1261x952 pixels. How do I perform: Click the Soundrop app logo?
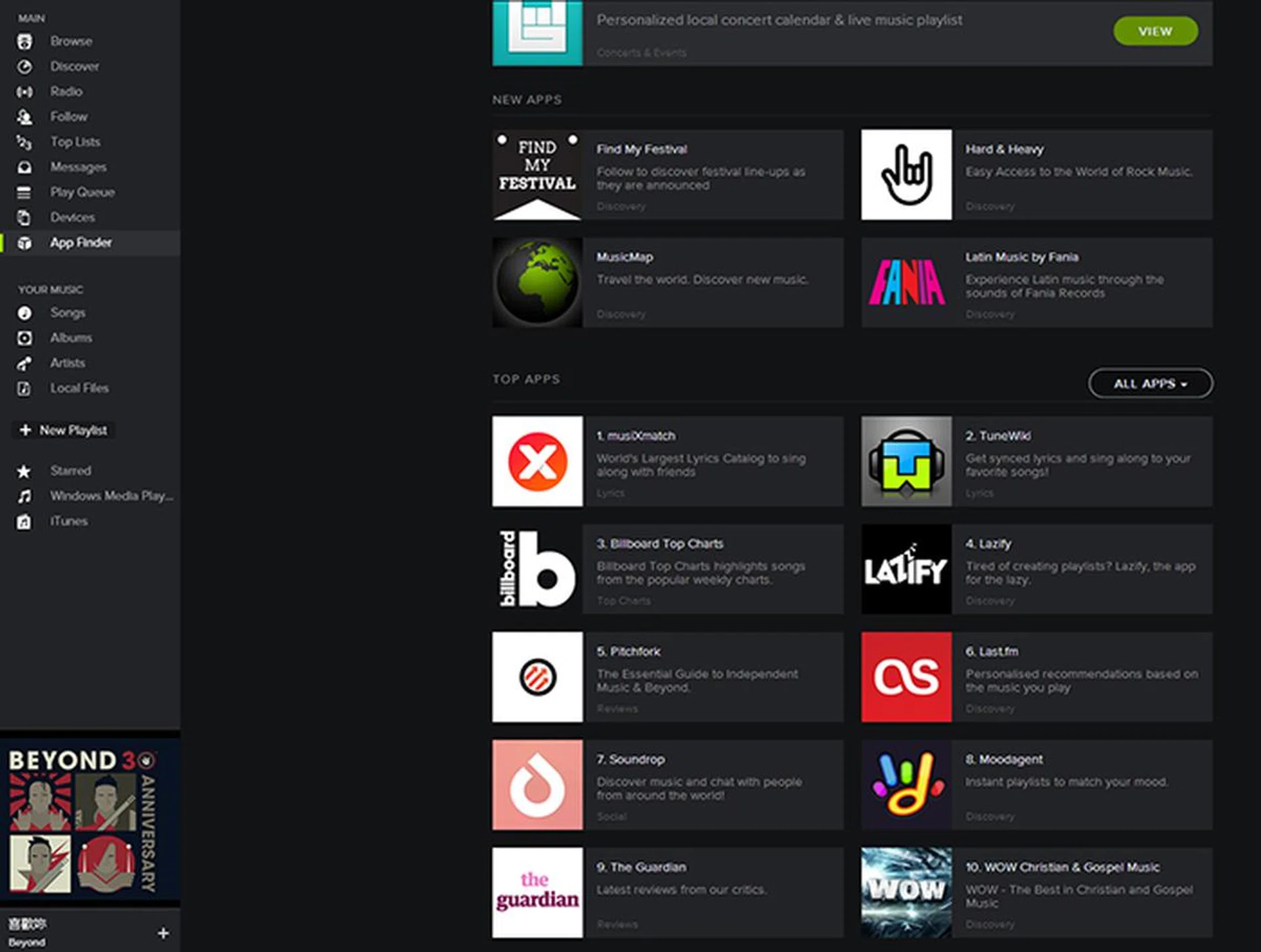point(537,785)
